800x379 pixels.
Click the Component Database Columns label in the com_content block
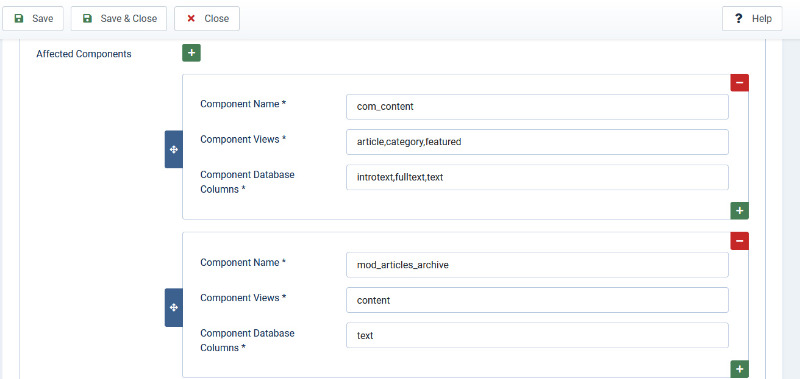coord(247,182)
